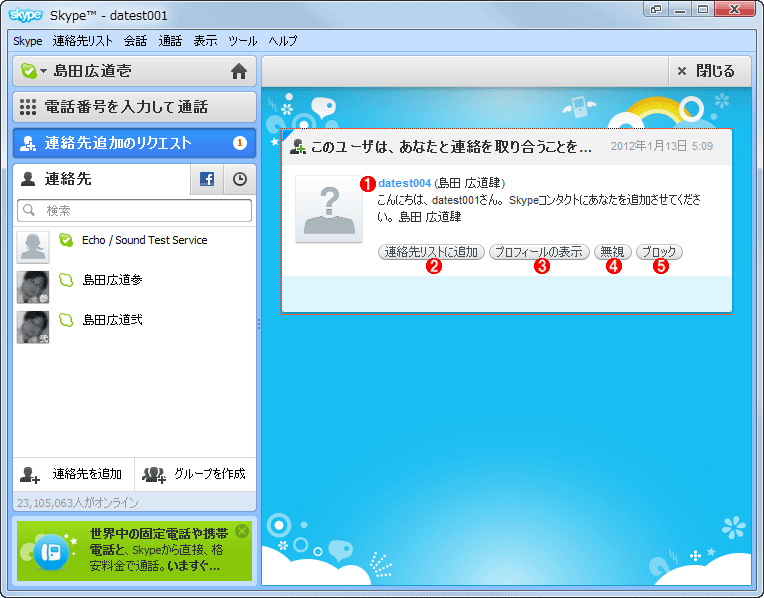Select contact 島田広道参
Screen dimensions: 764x598
click(x=134, y=287)
